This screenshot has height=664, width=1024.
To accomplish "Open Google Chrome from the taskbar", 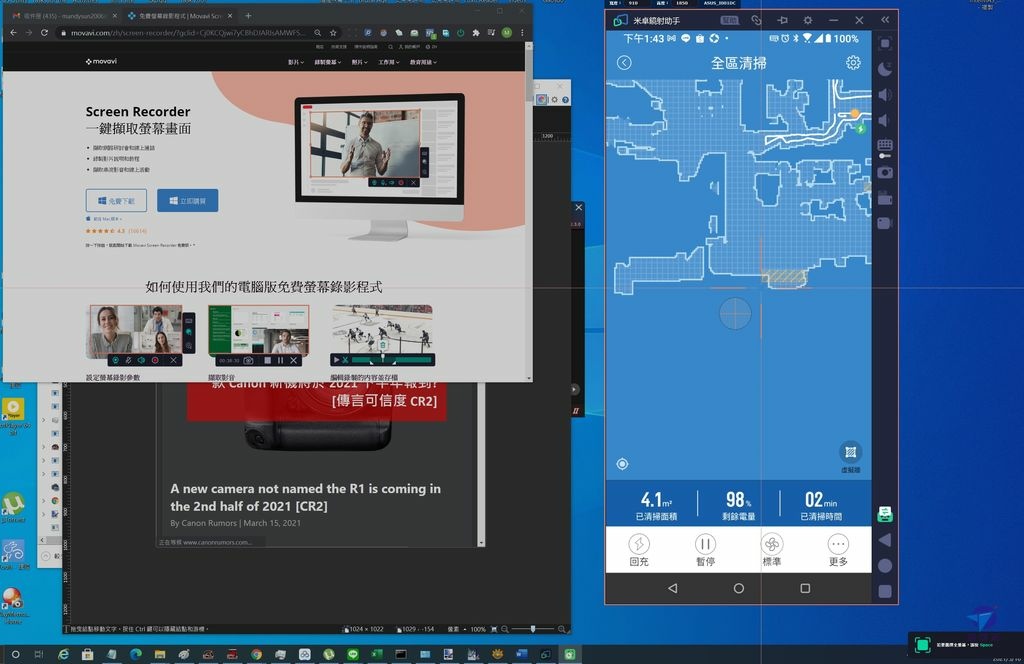I will coord(257,654).
